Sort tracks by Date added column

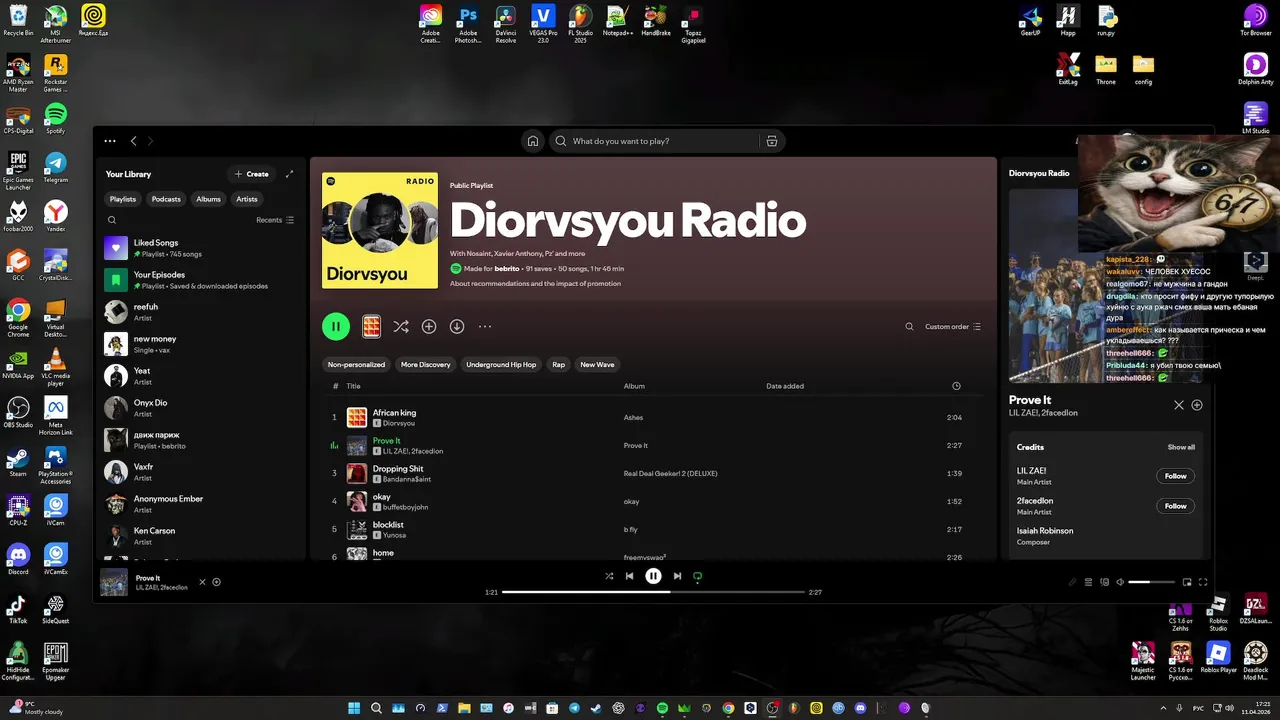785,386
